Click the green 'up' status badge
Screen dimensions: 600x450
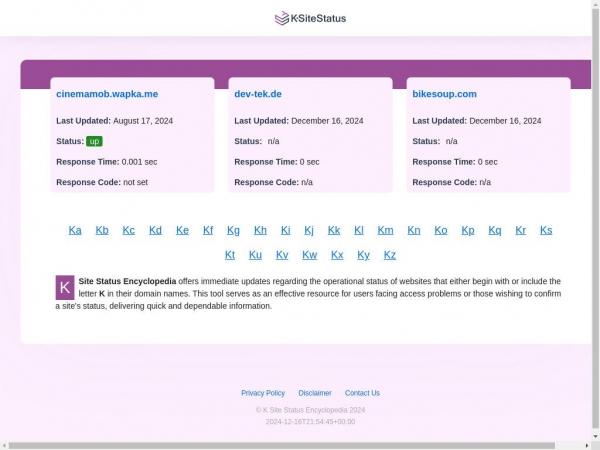coord(94,141)
